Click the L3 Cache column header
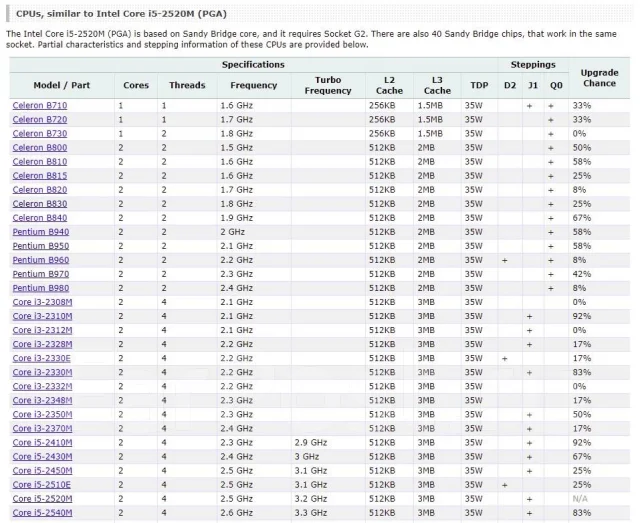The width and height of the screenshot is (640, 523). (x=437, y=85)
